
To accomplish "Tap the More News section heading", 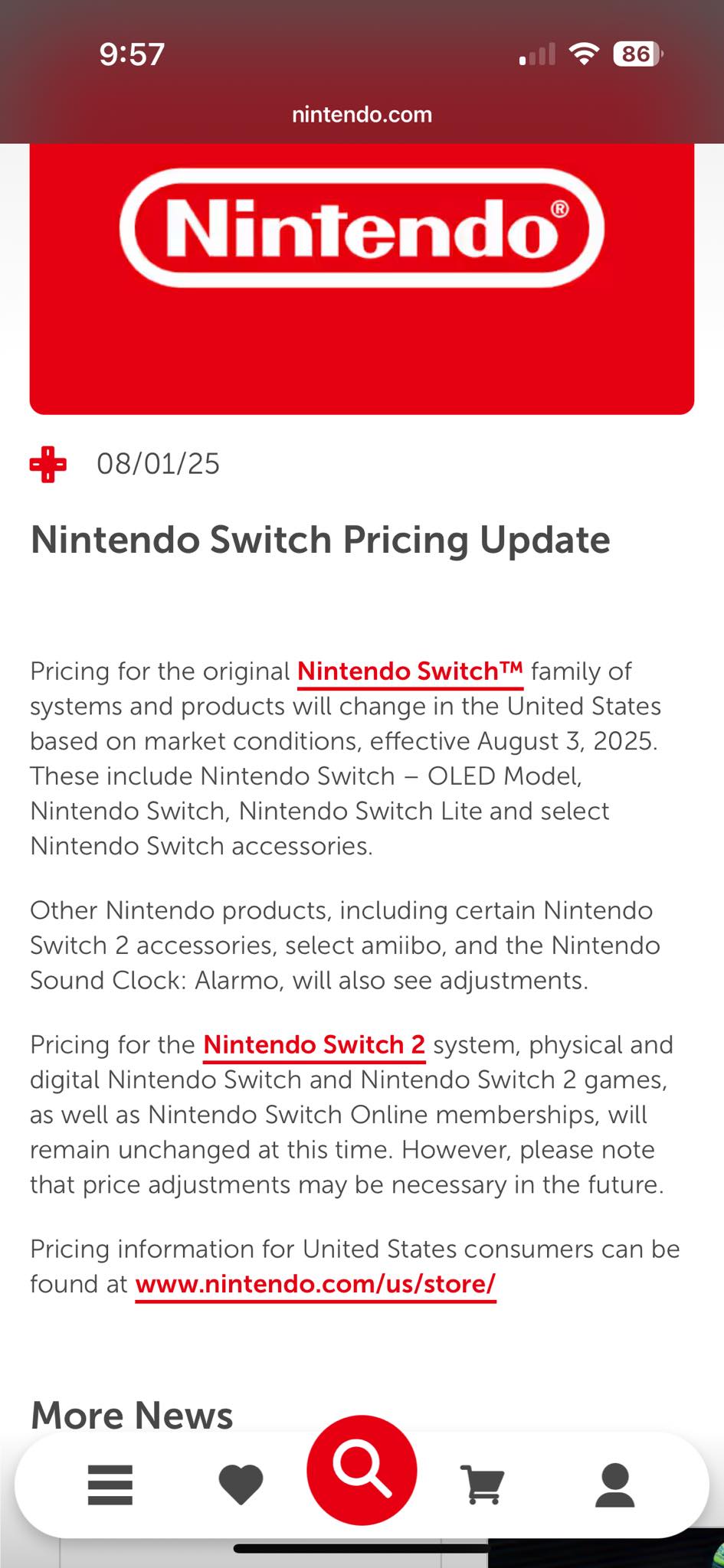I will click(132, 1415).
